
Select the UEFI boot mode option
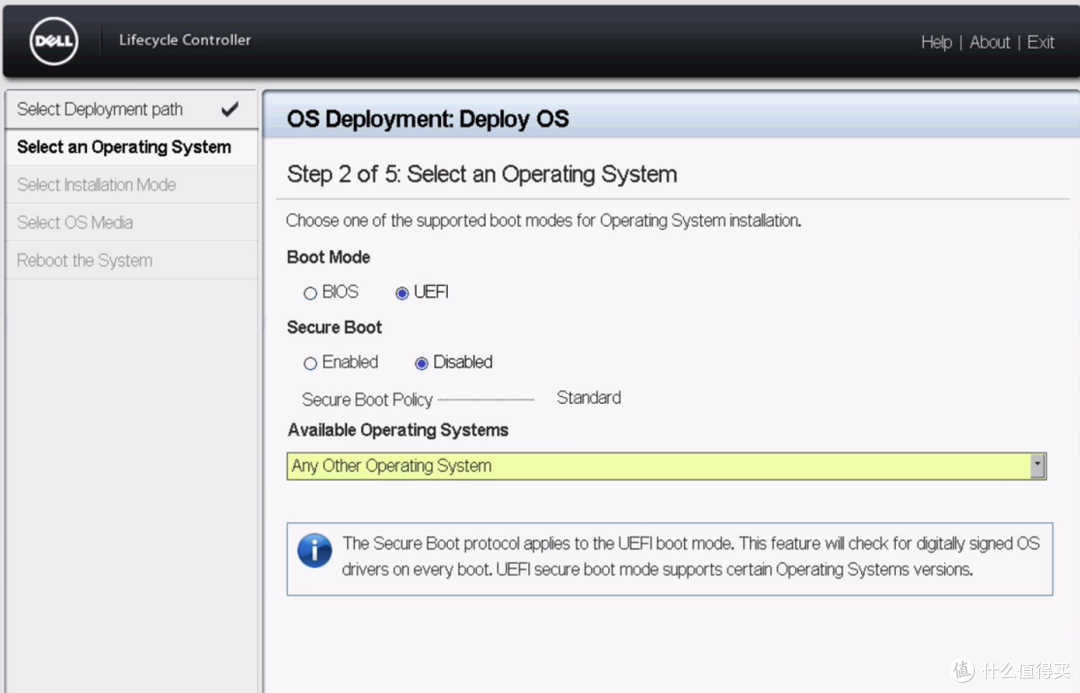402,293
